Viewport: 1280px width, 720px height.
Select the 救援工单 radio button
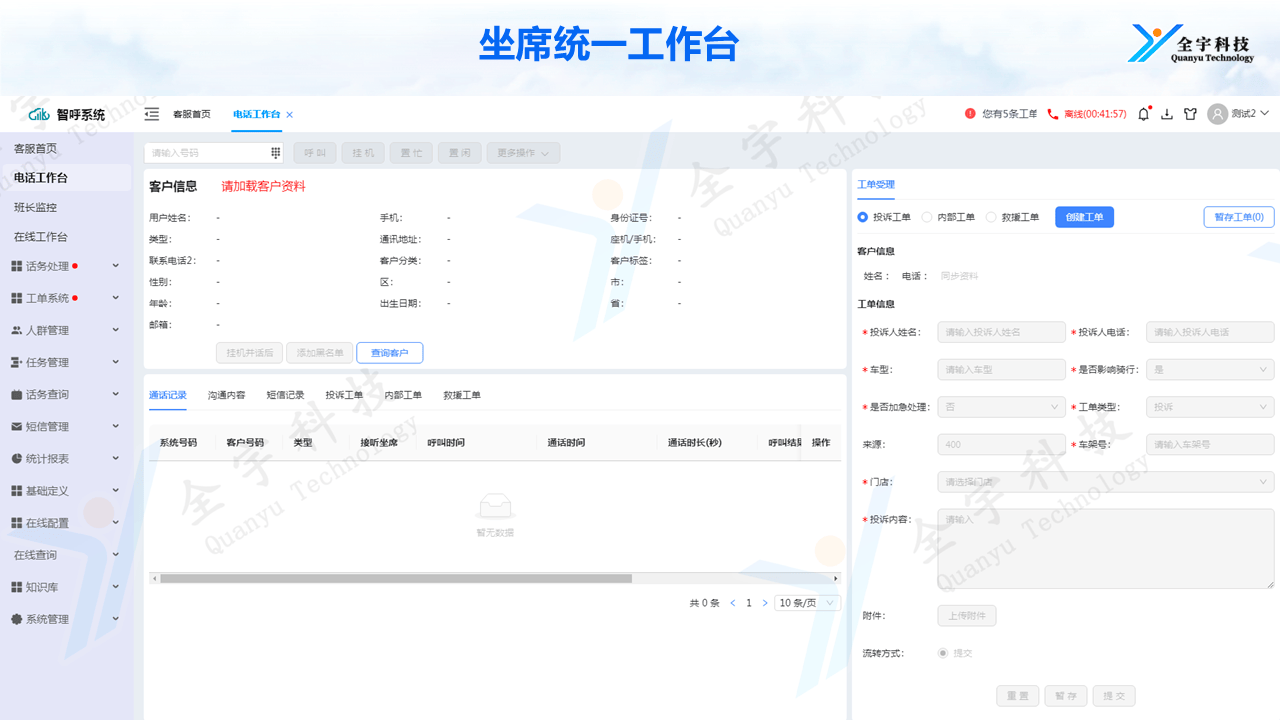[991, 217]
